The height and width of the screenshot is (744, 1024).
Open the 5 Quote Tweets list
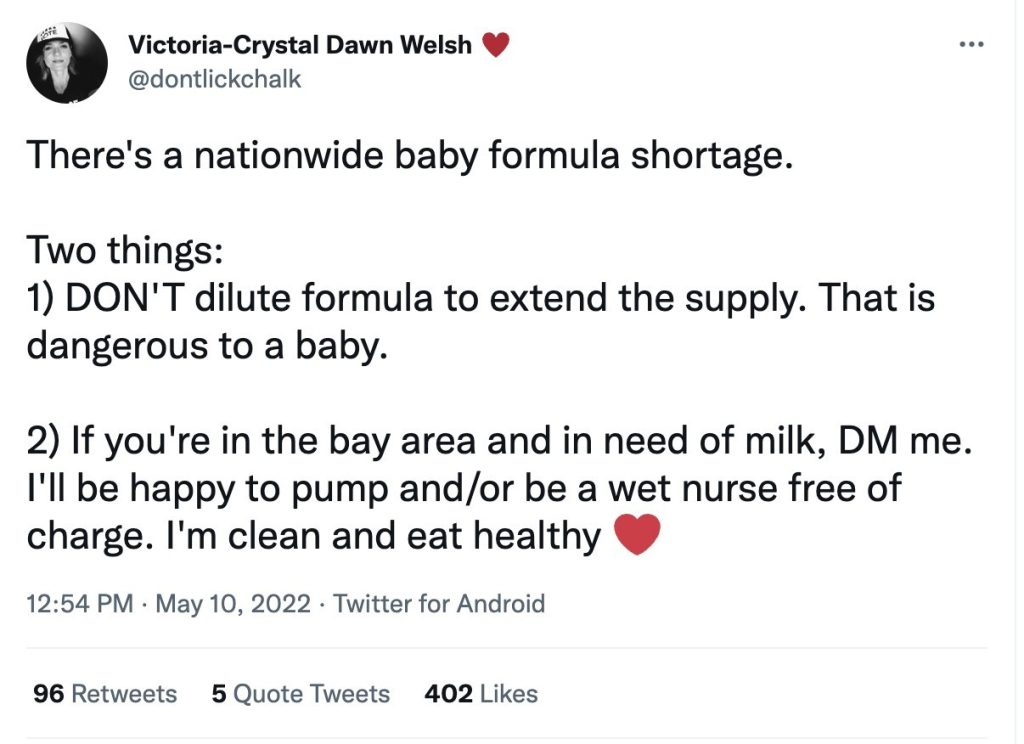point(301,694)
